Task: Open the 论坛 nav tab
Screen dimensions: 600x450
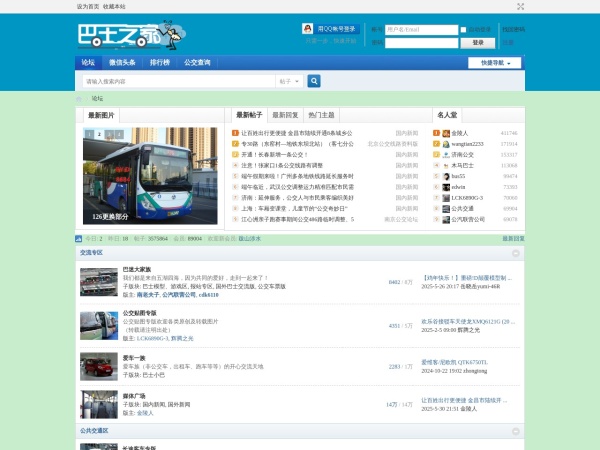Action: pyautogui.click(x=88, y=62)
